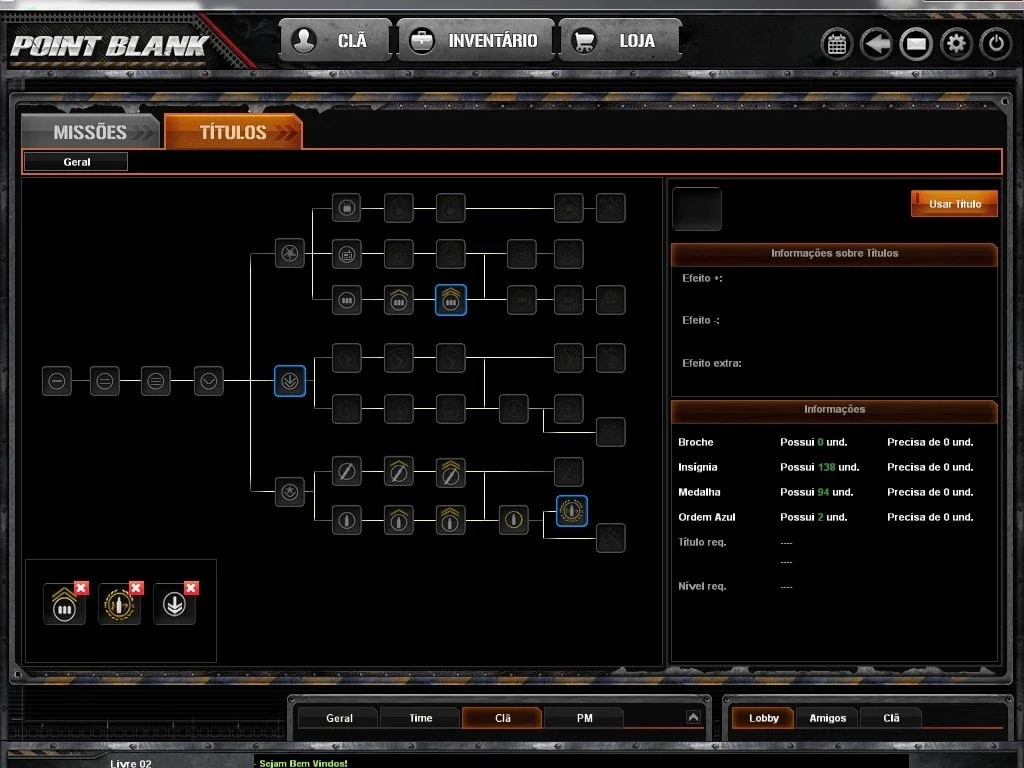
Task: Click the power exit icon
Action: click(996, 44)
